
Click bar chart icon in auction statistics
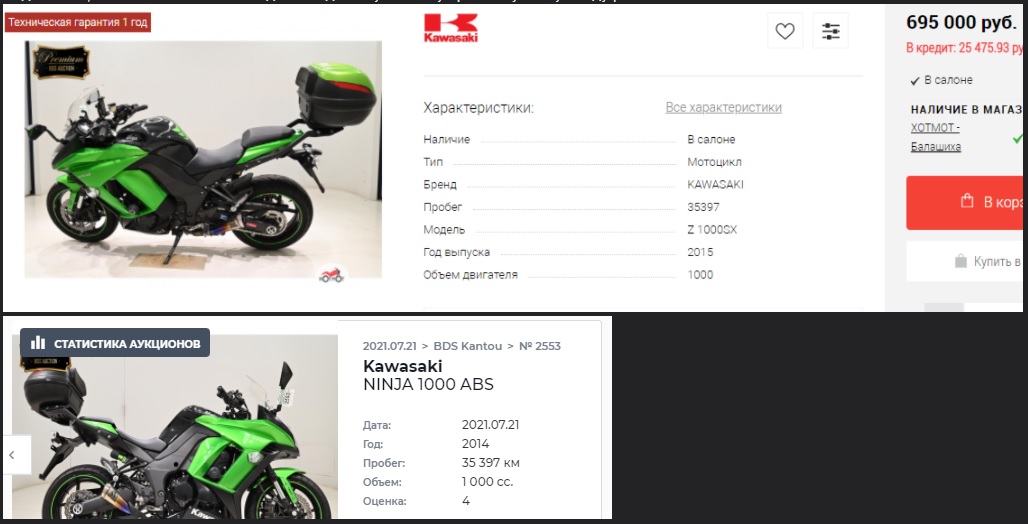click(x=38, y=343)
